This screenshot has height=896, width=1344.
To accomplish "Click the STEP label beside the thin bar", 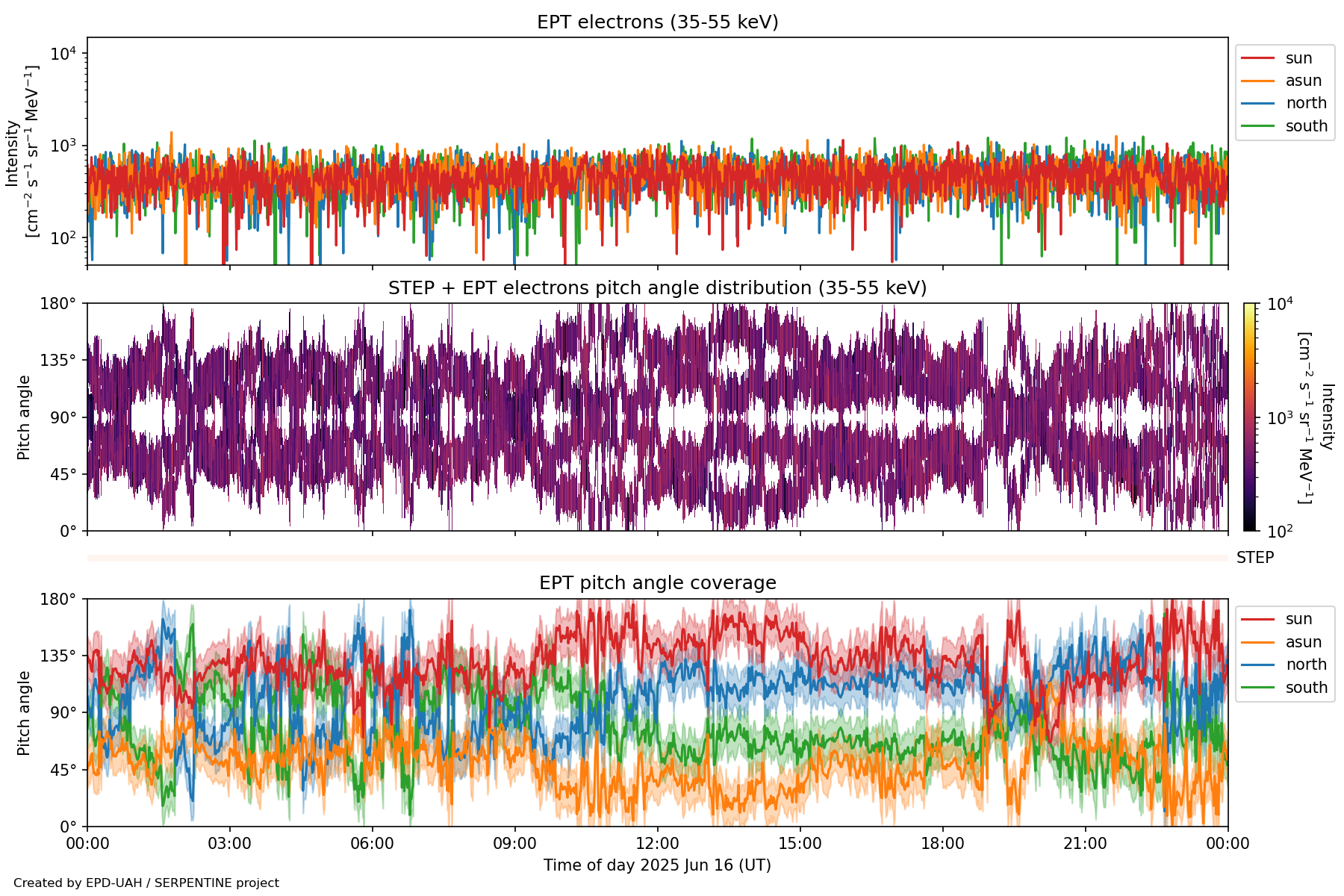I will pyautogui.click(x=1254, y=558).
